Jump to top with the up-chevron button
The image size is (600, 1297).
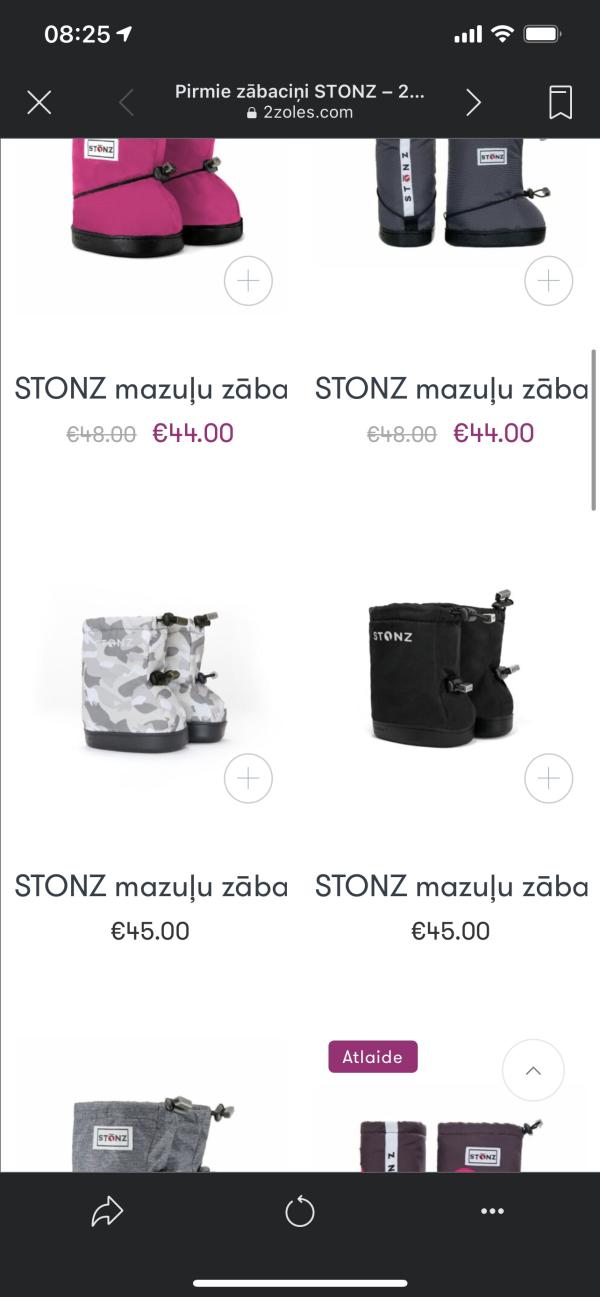[x=533, y=1071]
